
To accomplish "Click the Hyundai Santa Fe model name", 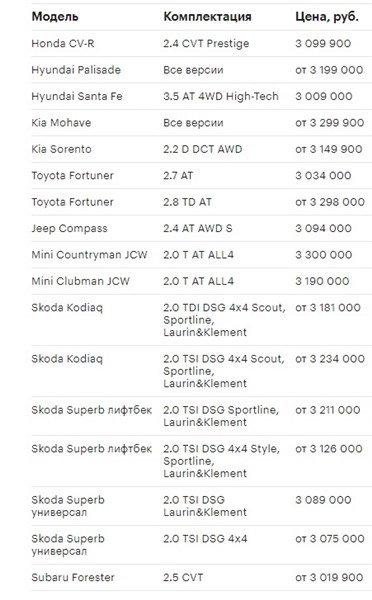I will pos(77,96).
